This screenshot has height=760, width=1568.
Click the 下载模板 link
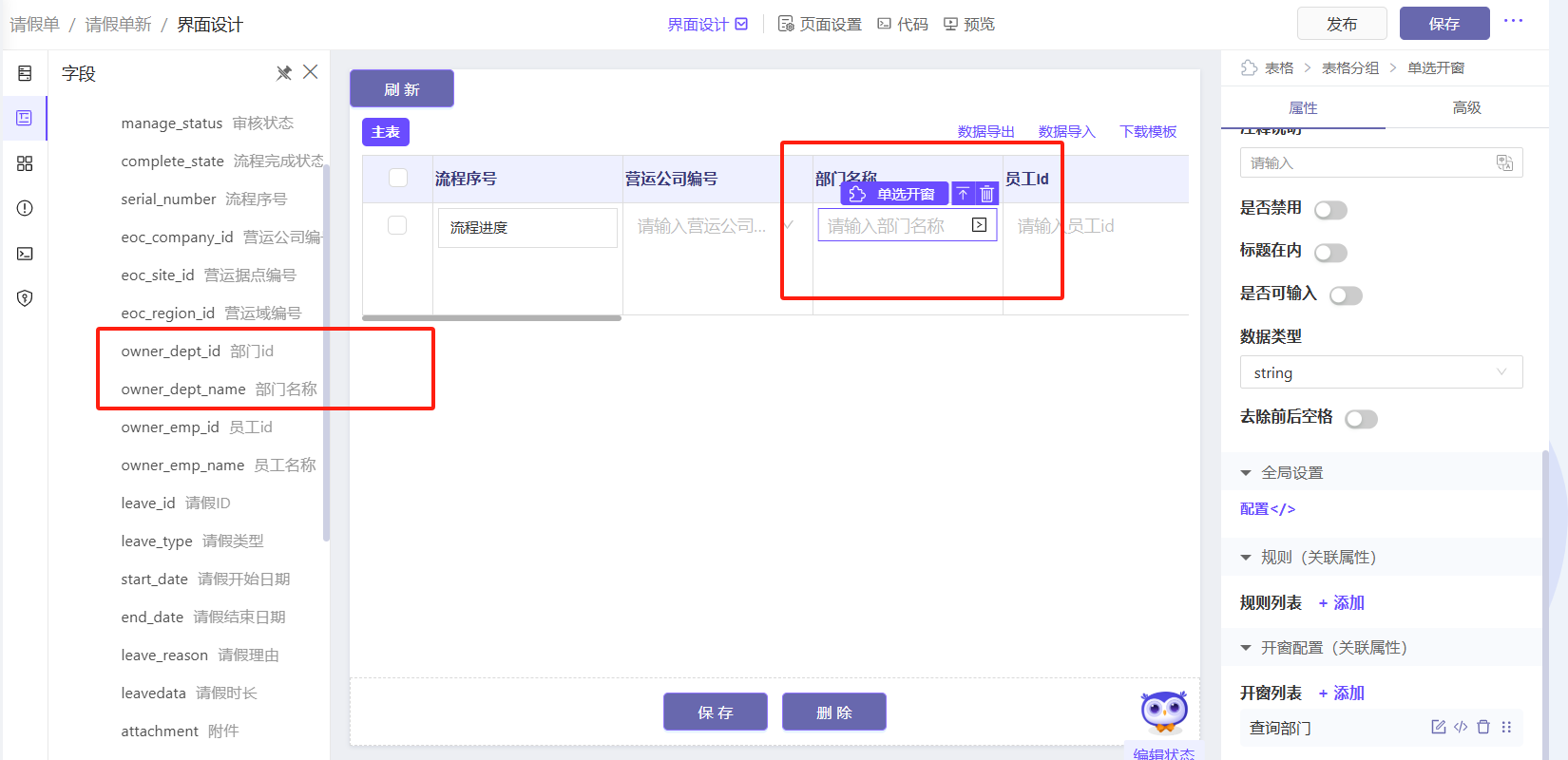point(1148,131)
